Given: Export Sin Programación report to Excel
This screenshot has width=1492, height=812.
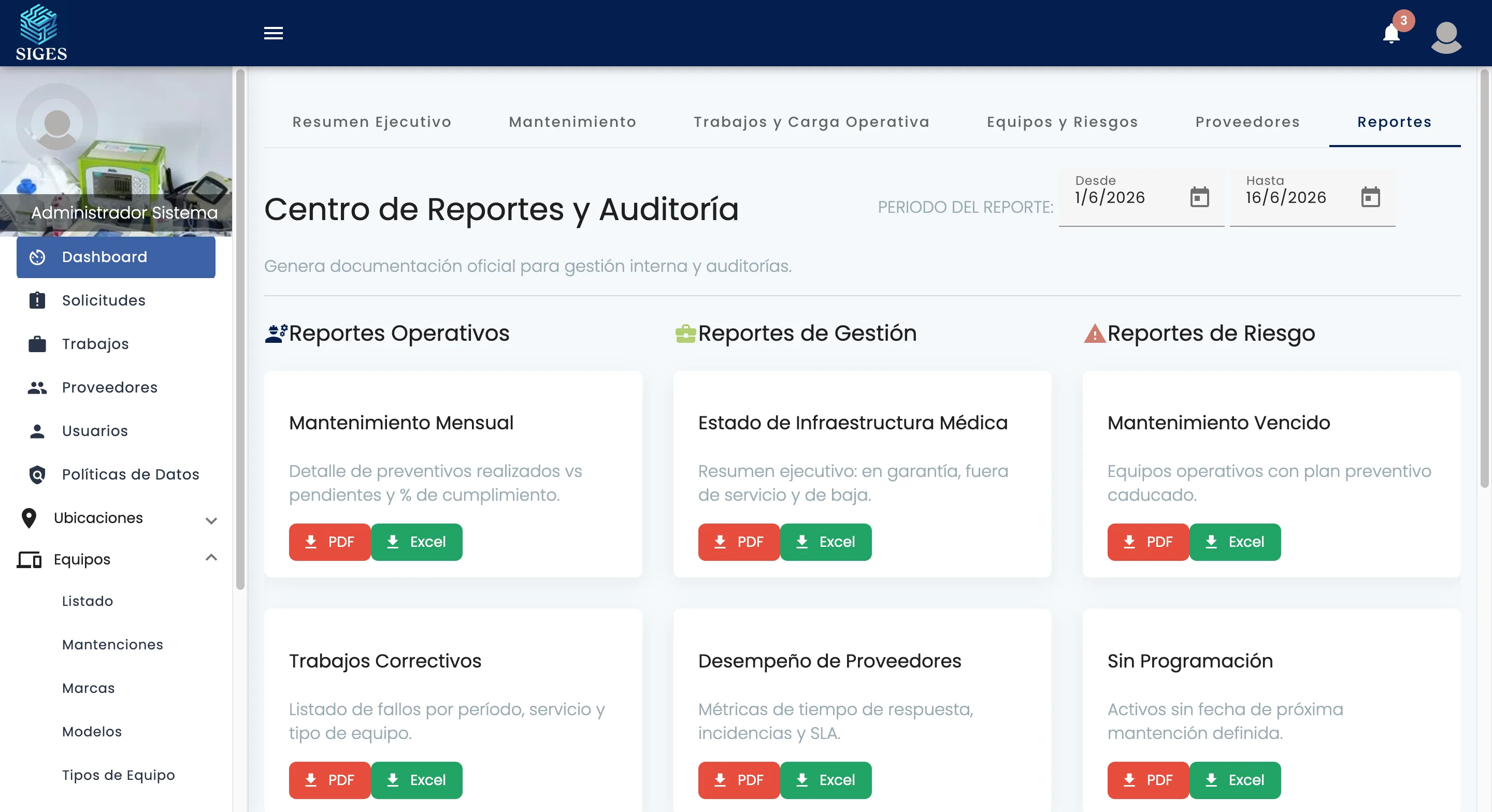Looking at the screenshot, I should point(1235,779).
